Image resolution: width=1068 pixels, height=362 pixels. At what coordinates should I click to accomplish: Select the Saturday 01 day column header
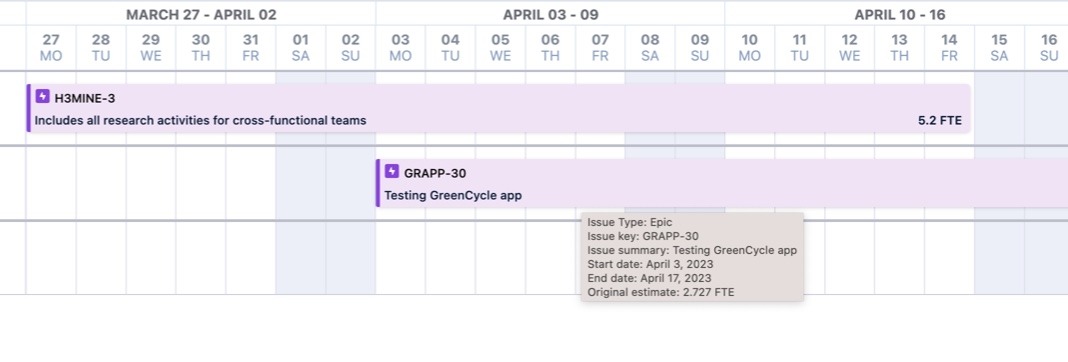(x=300, y=48)
